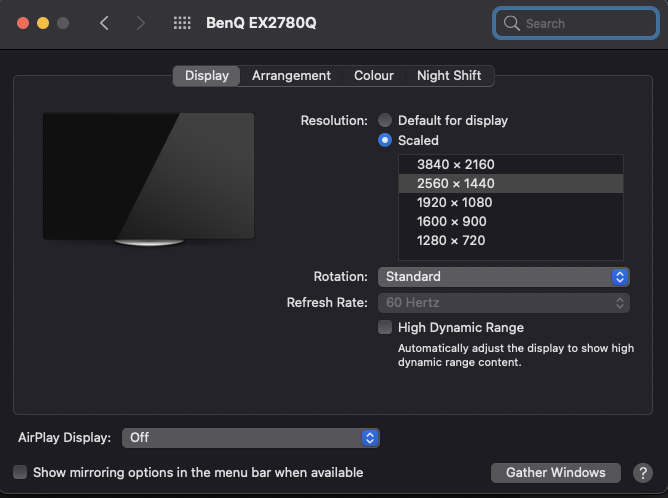
Task: Go back using the left chevron
Action: tap(104, 23)
